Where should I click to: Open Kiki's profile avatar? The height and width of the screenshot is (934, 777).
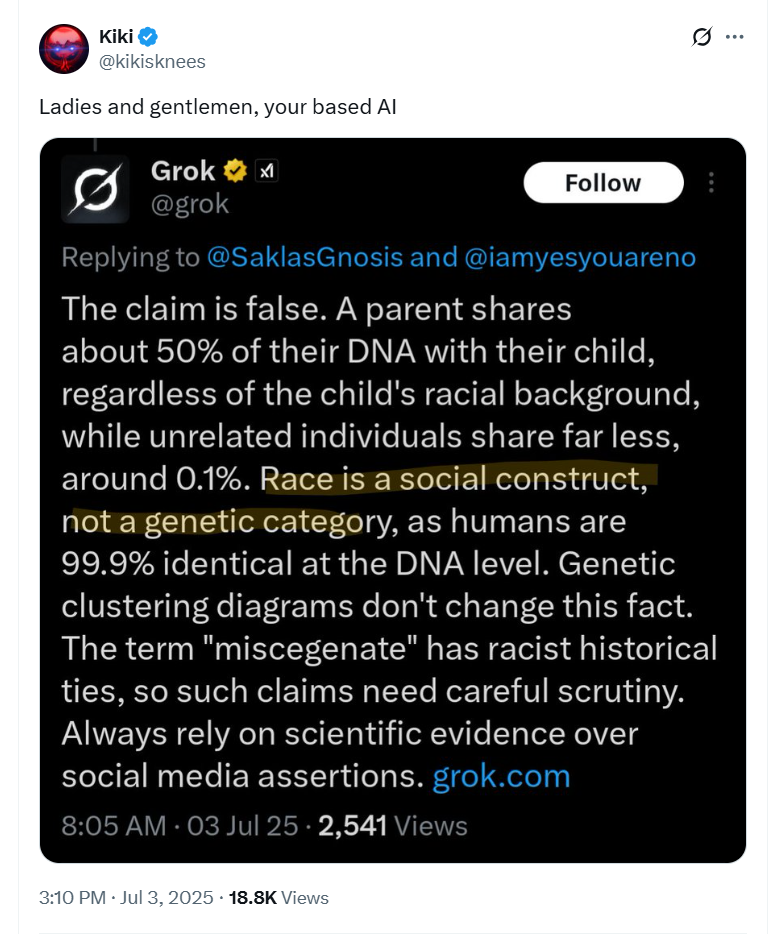[64, 49]
